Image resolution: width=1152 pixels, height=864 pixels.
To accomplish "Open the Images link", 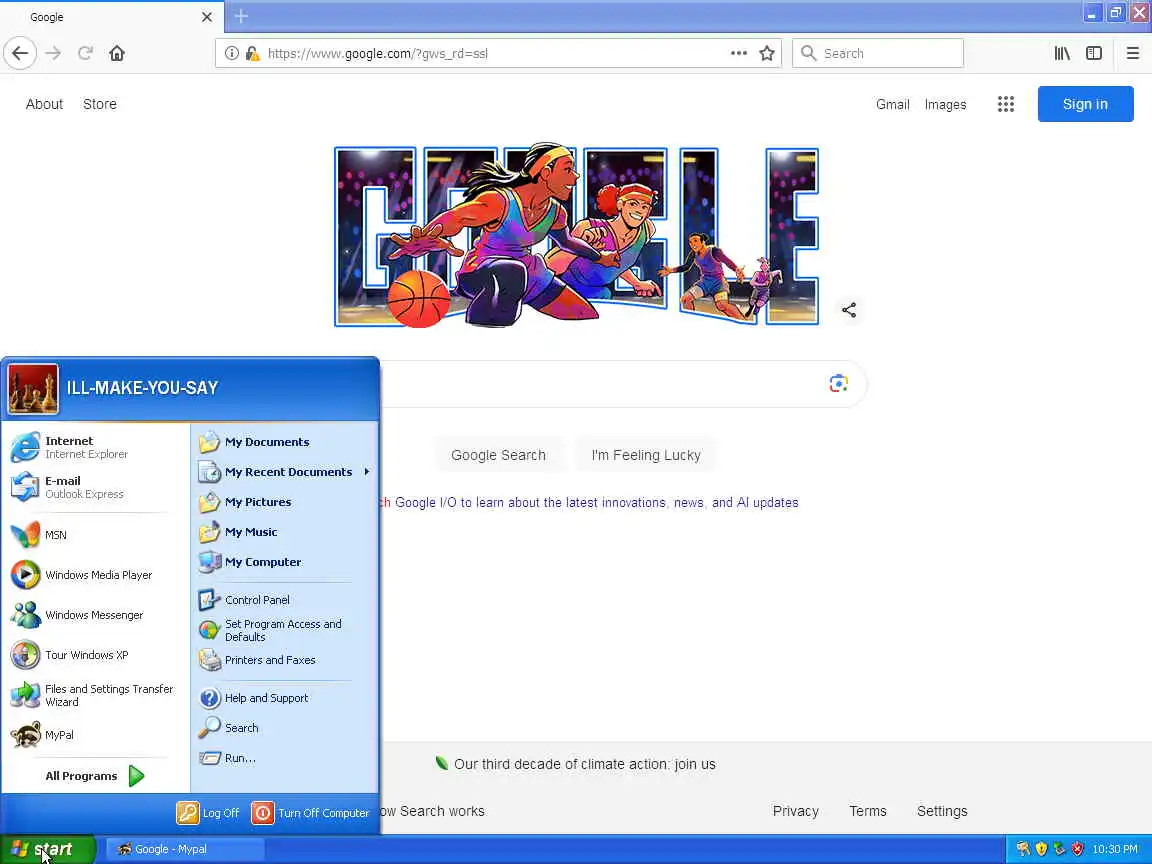I will coord(945,104).
